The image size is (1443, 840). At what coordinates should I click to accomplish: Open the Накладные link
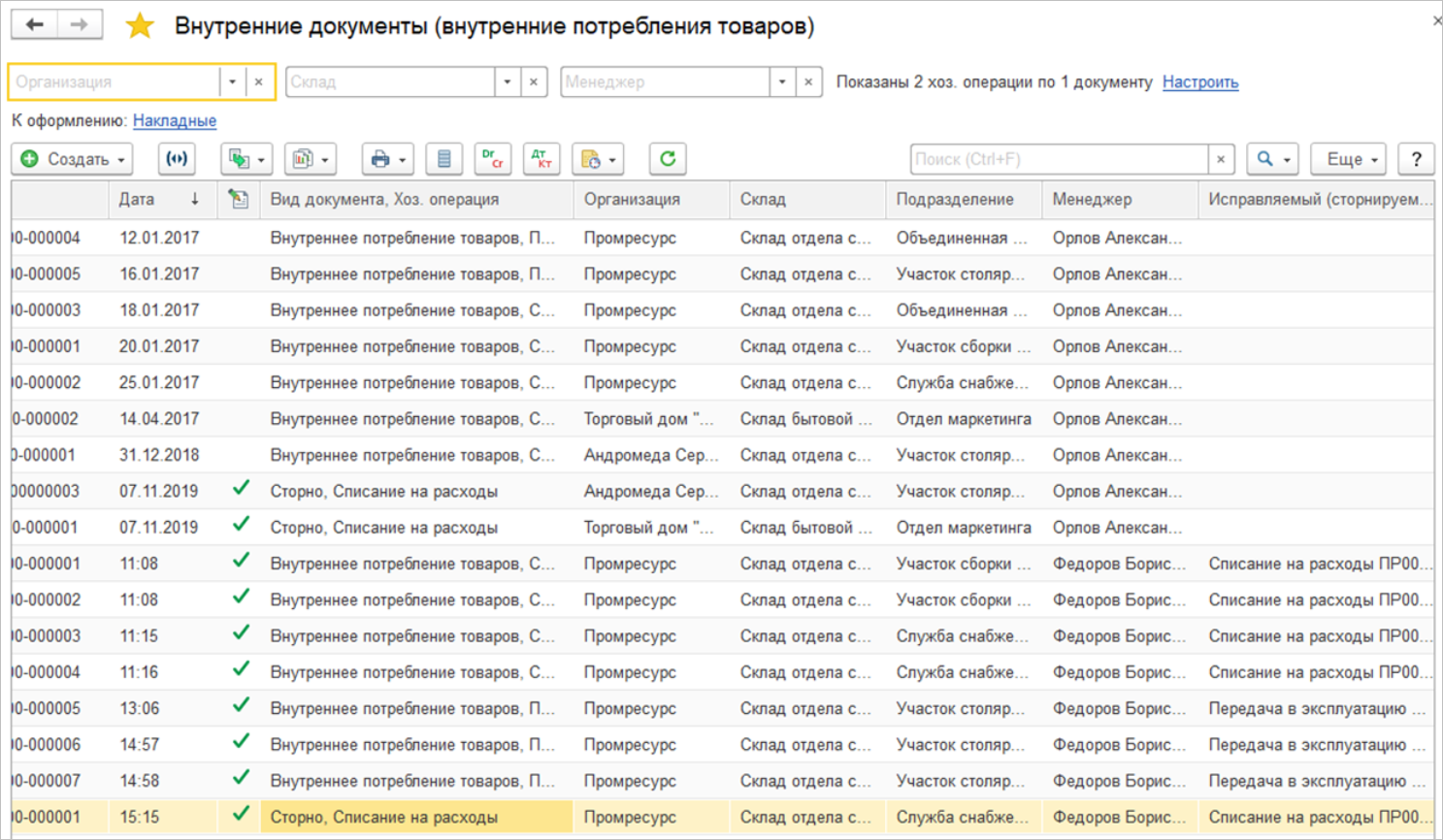point(175,120)
